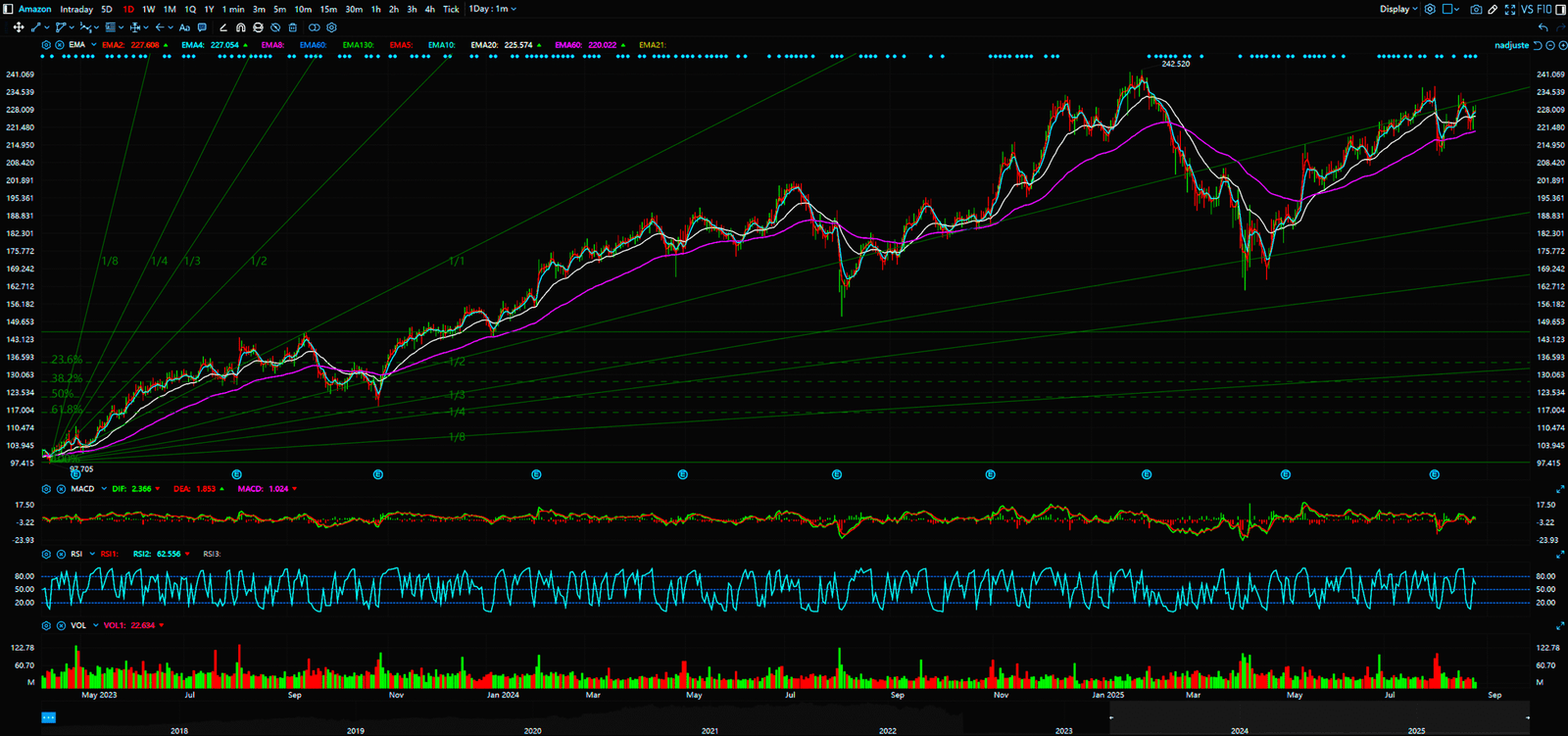
Task: Open MACD indicator settings gear
Action: click(x=46, y=488)
